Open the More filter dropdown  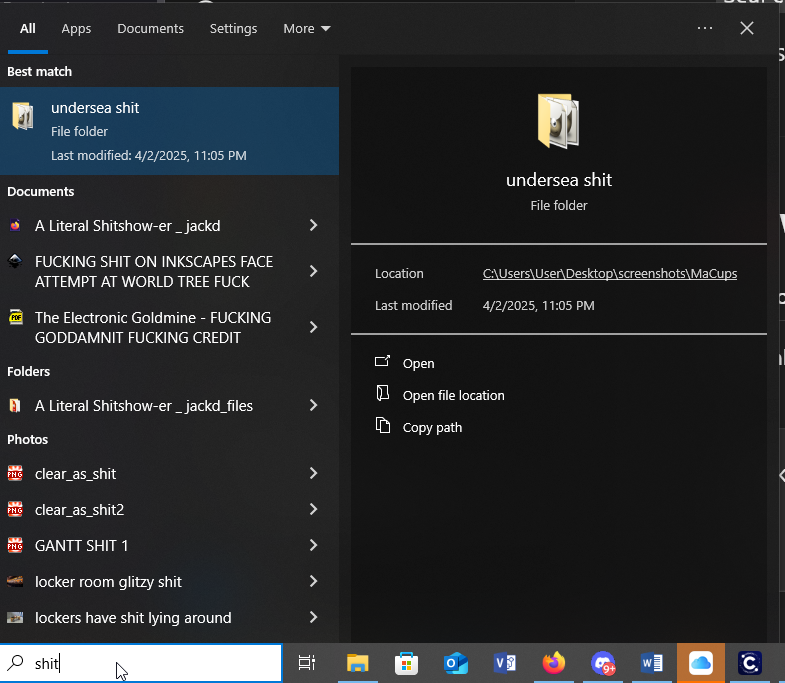tap(306, 29)
